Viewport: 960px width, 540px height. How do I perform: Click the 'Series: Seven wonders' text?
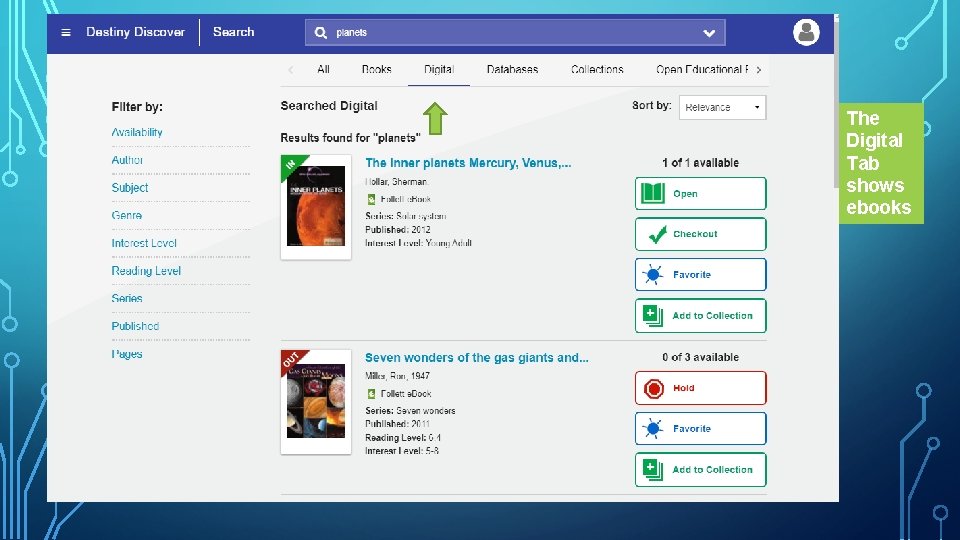point(410,411)
